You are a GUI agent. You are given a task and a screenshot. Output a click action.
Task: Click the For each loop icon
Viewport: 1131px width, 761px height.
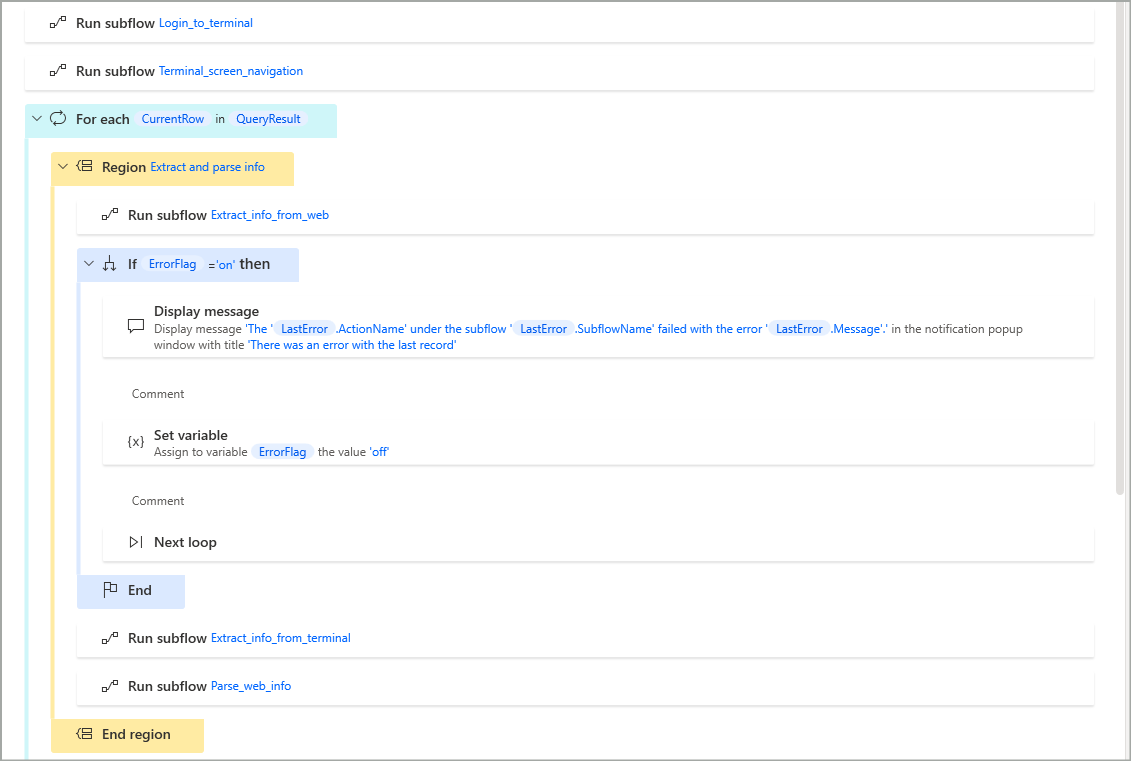[58, 119]
